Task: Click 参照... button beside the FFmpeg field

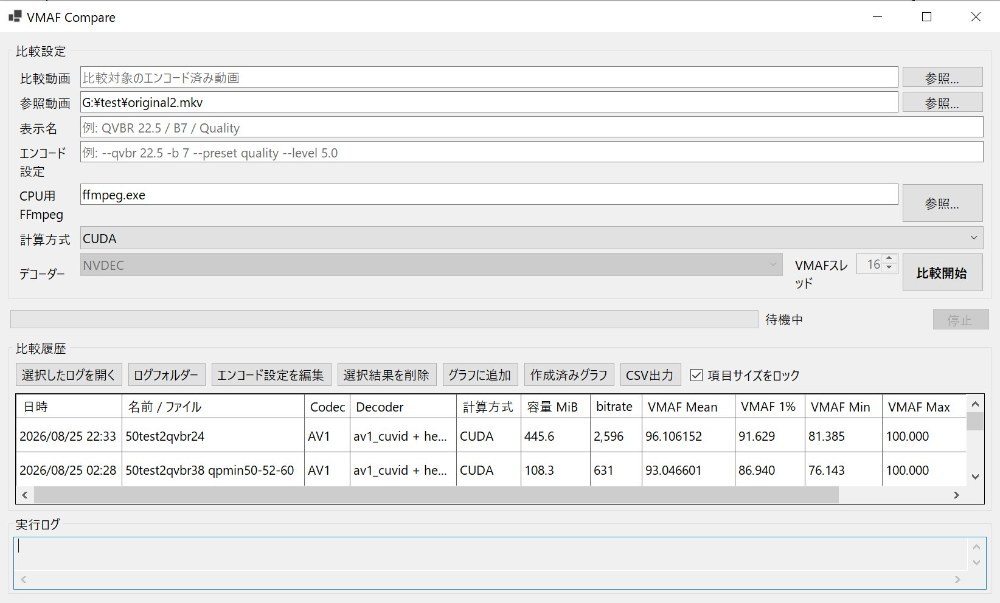Action: click(x=942, y=203)
